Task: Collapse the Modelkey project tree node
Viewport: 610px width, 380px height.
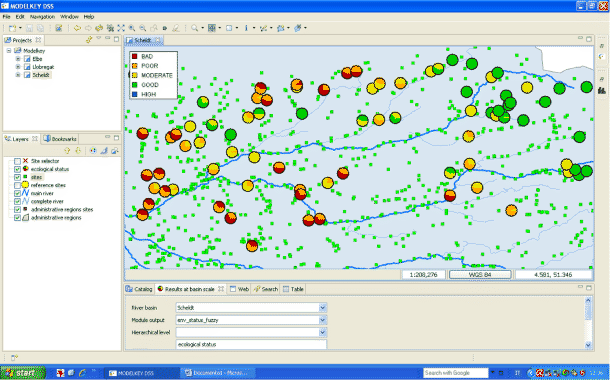Action: pyautogui.click(x=9, y=51)
